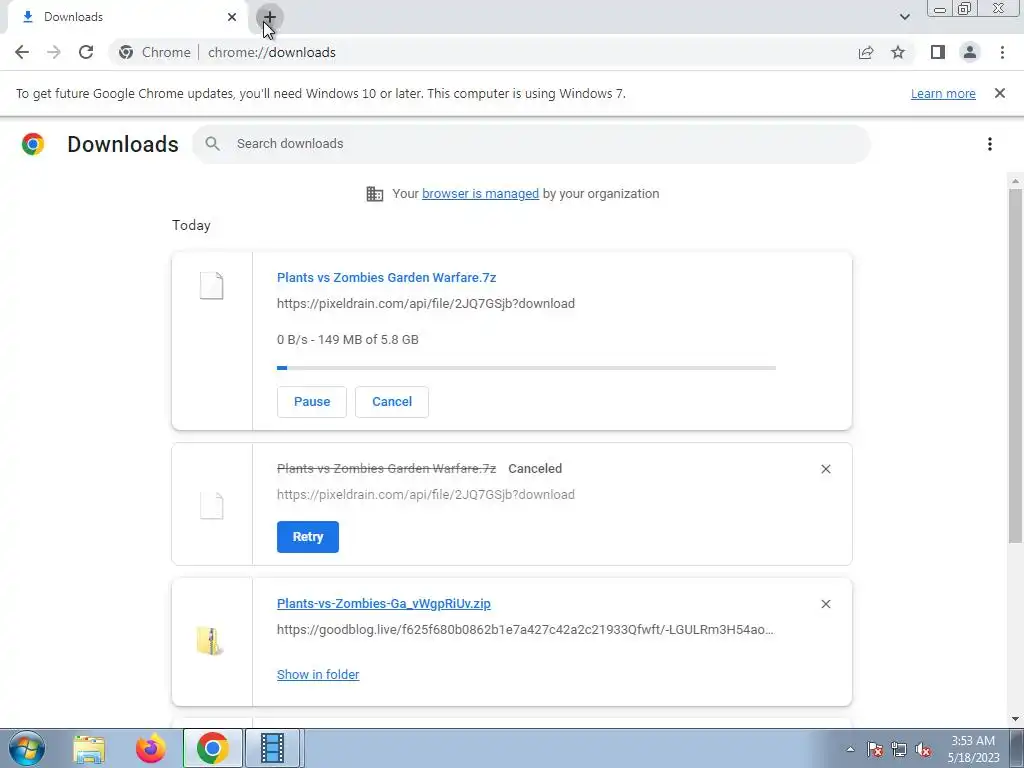Remove the canceled download from list

coord(825,469)
